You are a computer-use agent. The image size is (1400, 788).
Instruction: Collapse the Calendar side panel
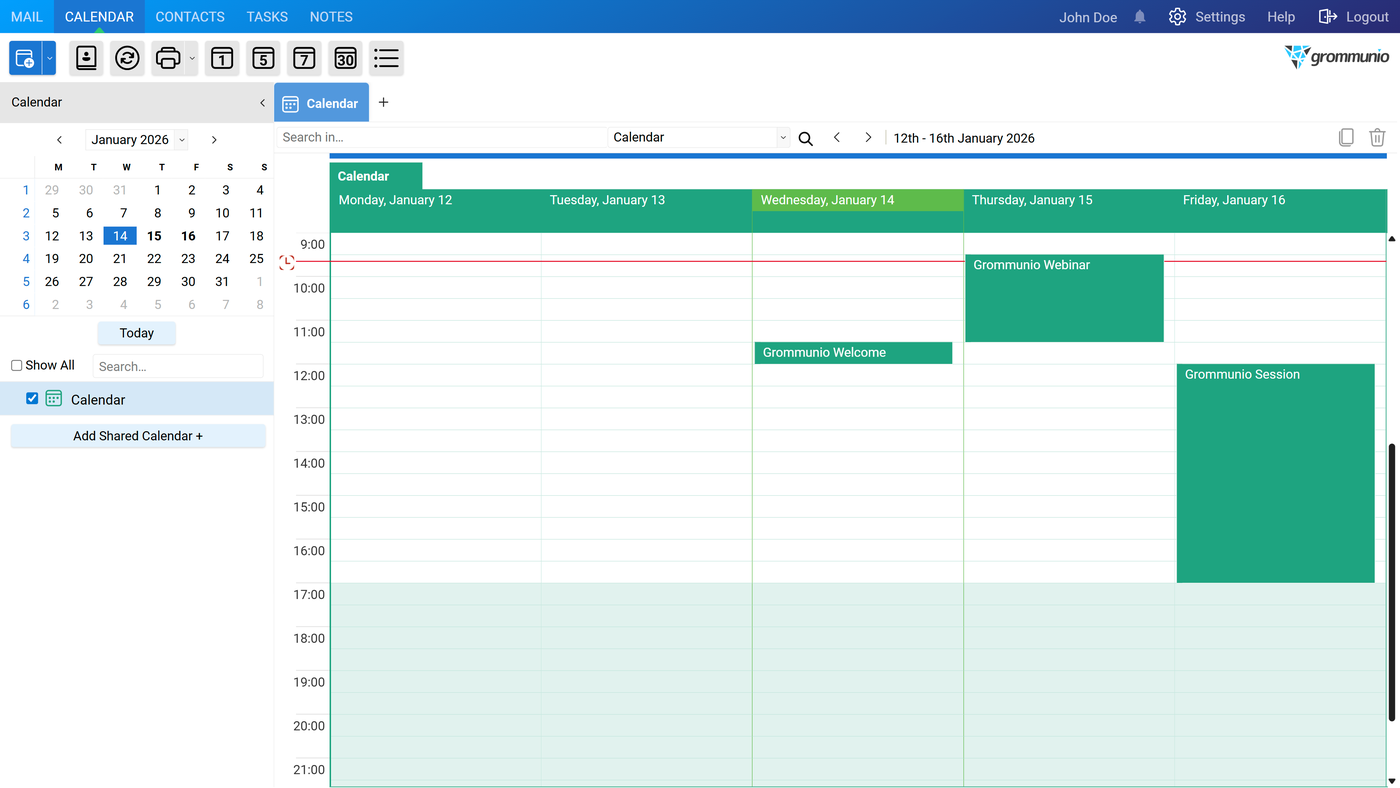pyautogui.click(x=262, y=102)
